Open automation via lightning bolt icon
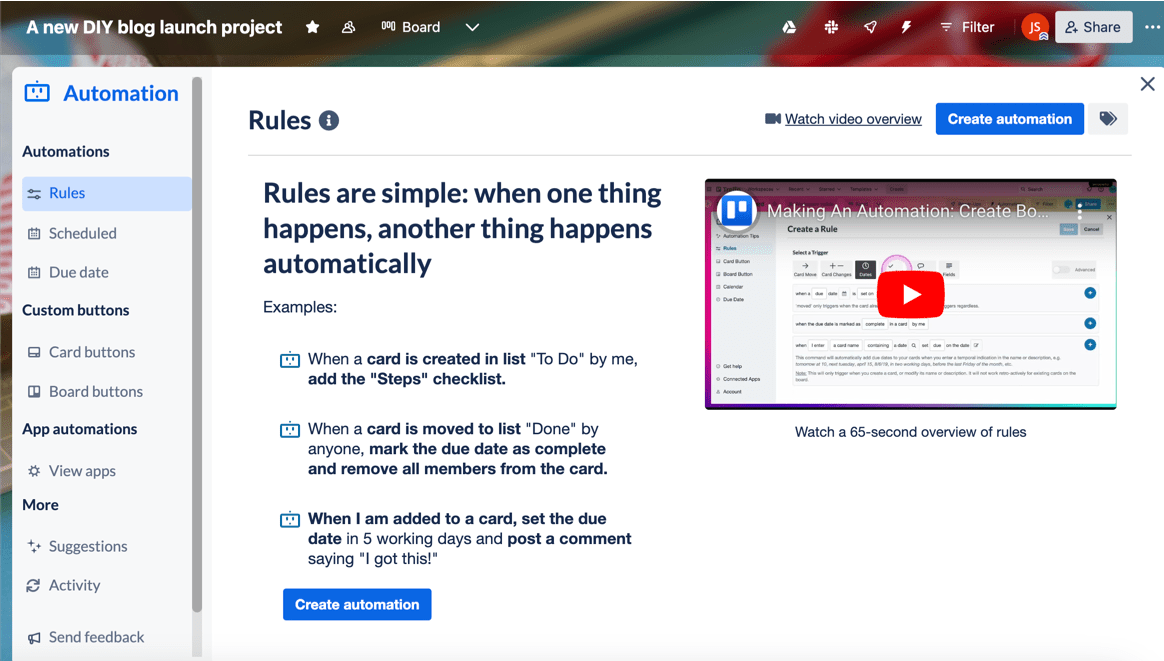This screenshot has height=661, width=1164. tap(906, 27)
